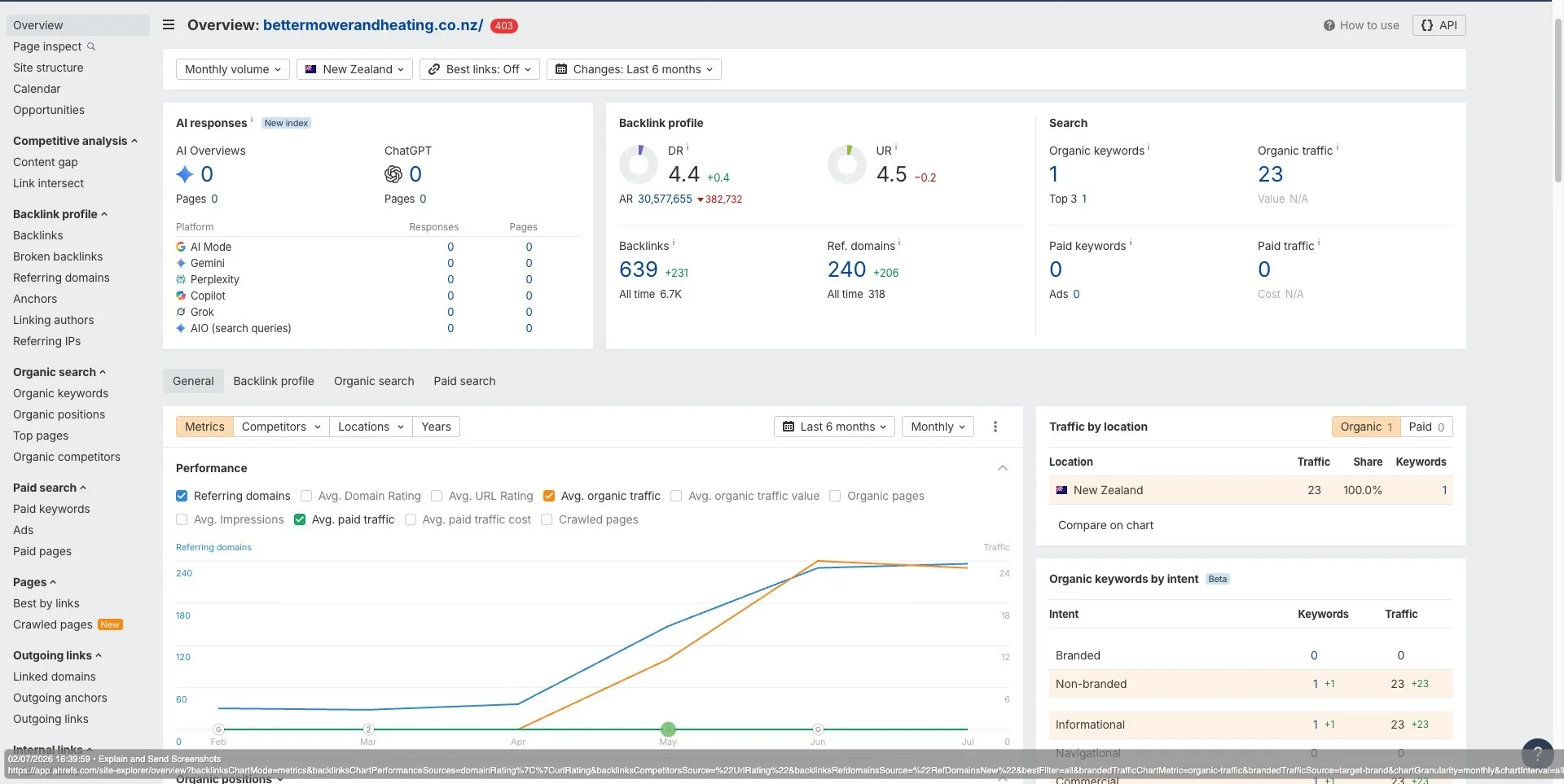
Task: Click the link icon in Best links filter
Action: 434,69
